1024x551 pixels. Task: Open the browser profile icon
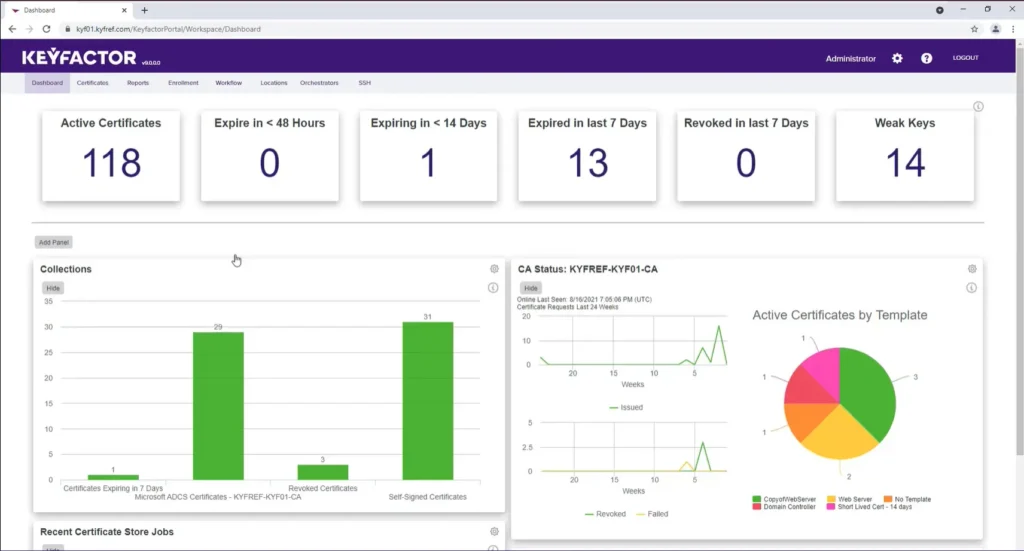995,29
